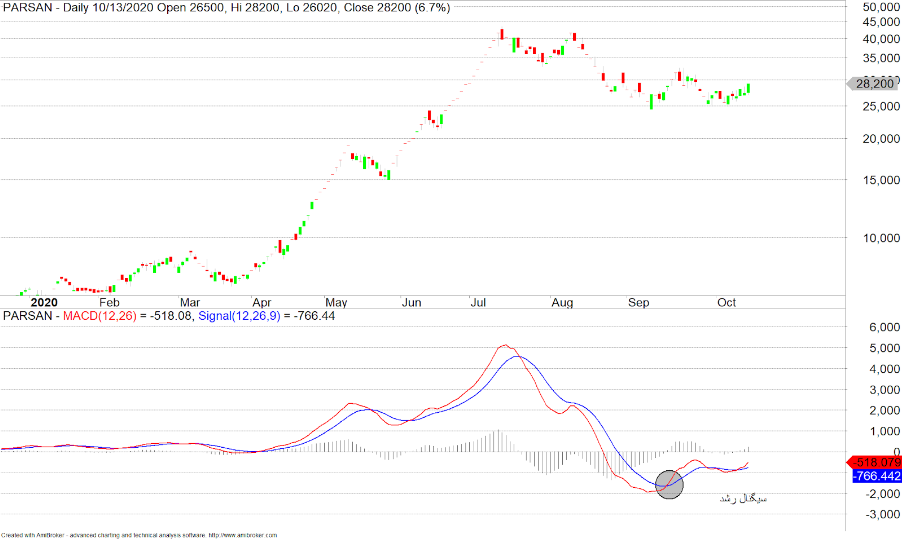Click the 6,000 MACD axis label
Viewport: 912px width, 555px height.
[878, 327]
